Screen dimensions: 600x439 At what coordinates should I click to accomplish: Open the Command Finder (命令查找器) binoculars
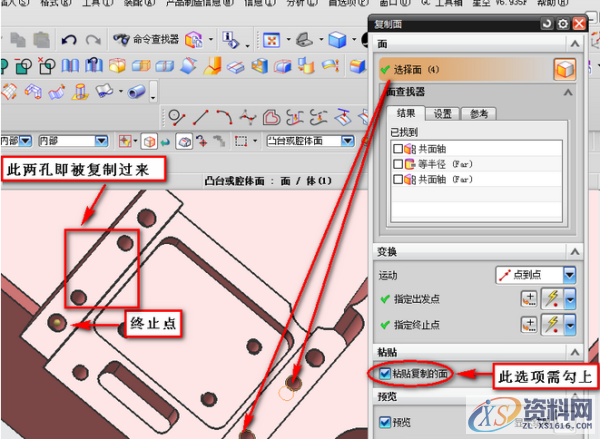pyautogui.click(x=121, y=39)
